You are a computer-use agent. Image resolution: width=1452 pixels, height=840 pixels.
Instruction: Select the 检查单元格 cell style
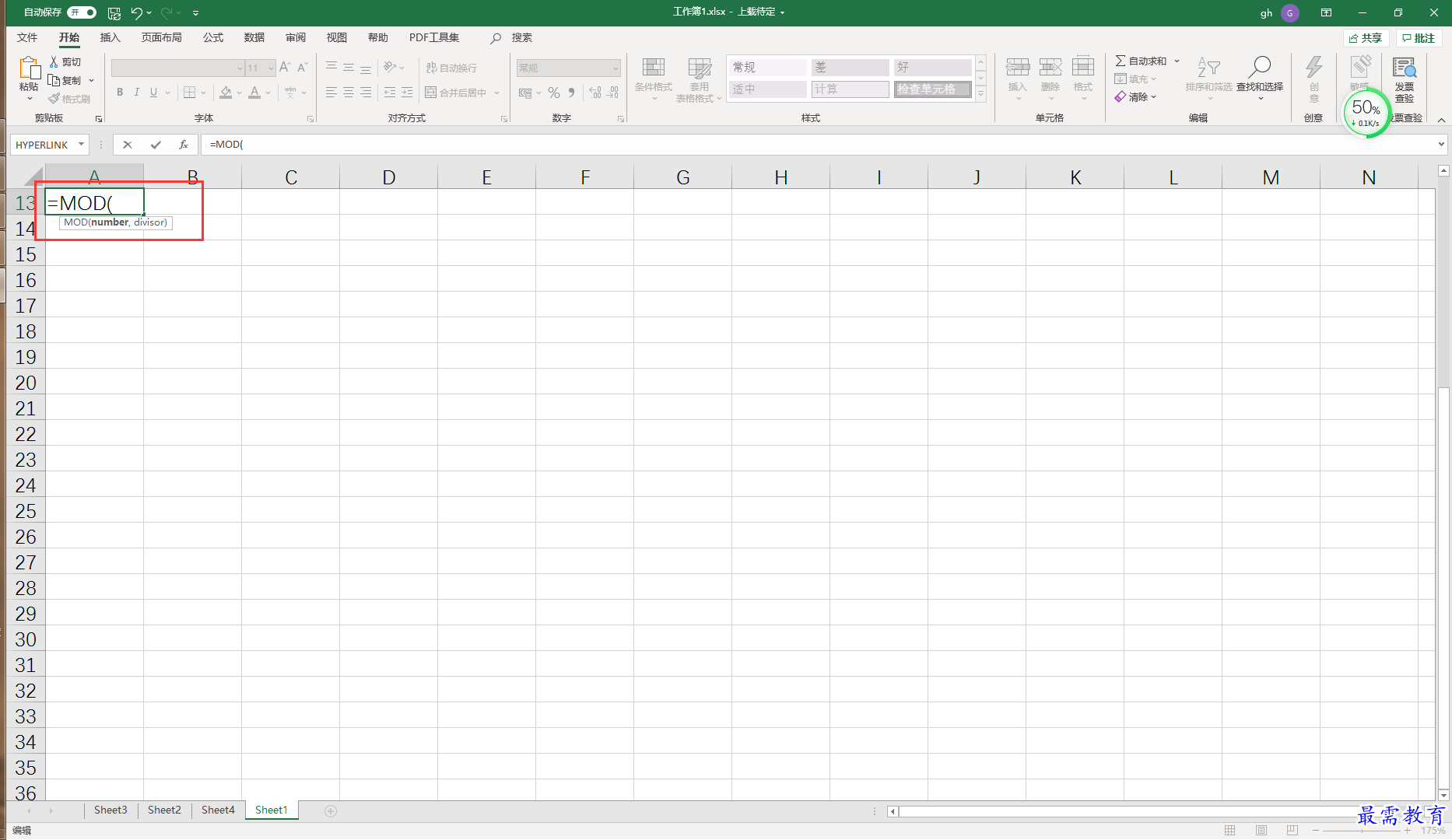click(932, 89)
